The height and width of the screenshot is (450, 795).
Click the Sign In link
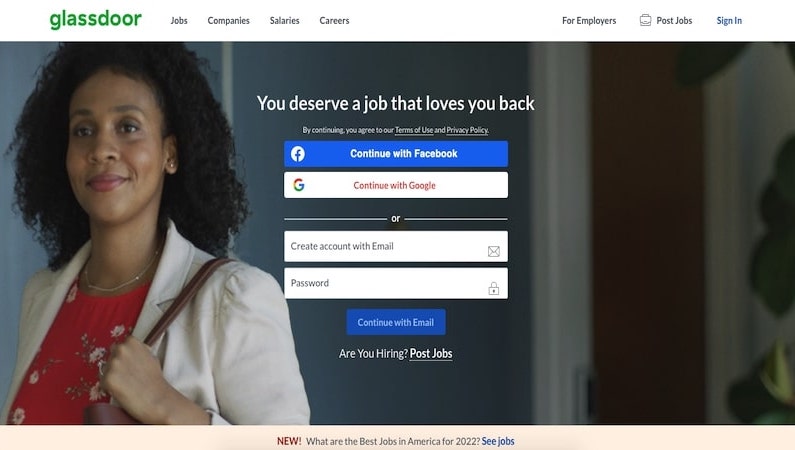(729, 21)
